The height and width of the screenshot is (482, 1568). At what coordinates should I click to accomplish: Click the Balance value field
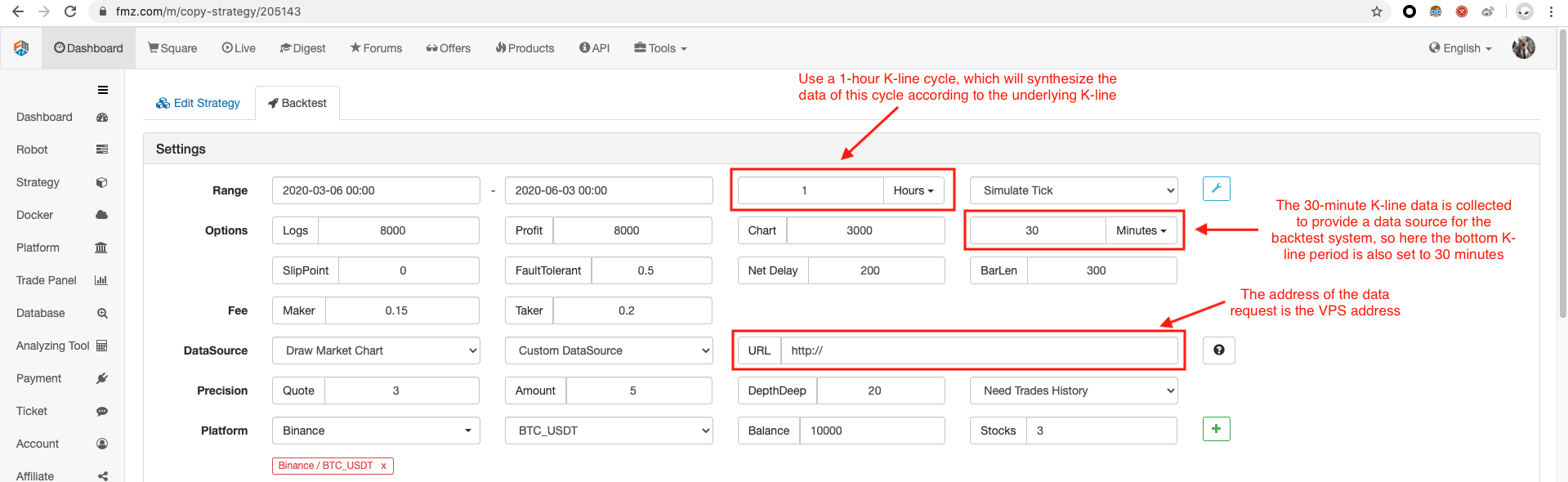click(872, 431)
